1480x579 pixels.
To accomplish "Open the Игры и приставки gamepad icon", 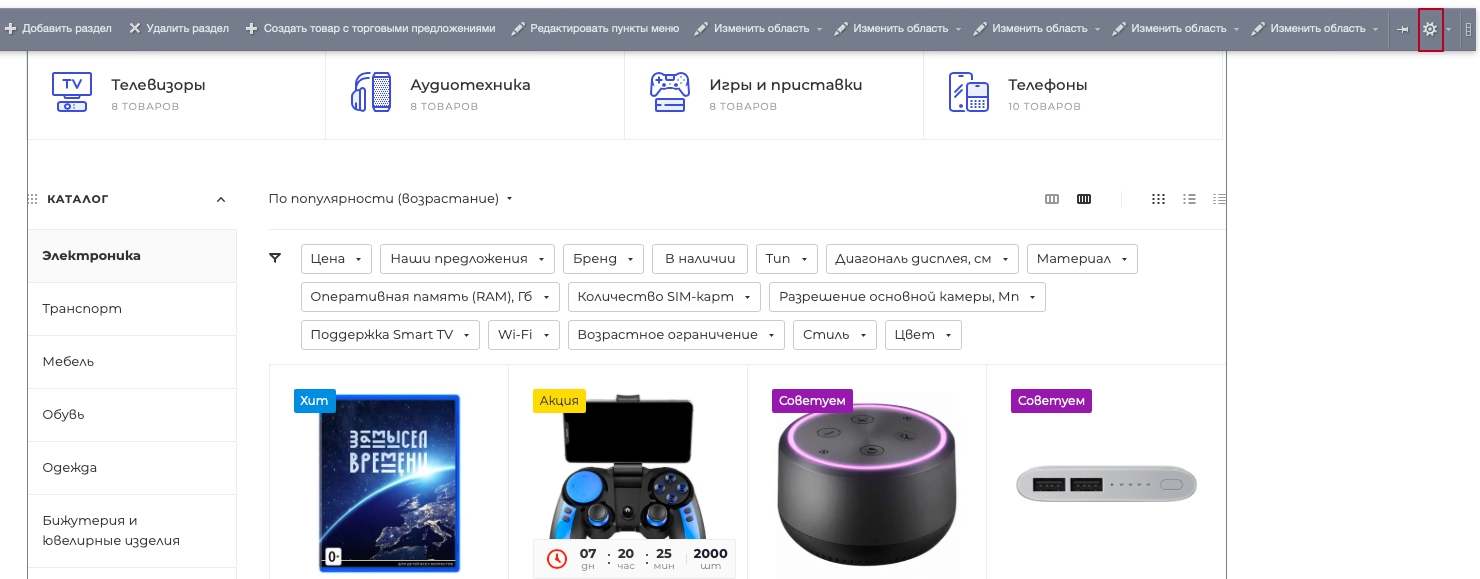I will (x=669, y=92).
